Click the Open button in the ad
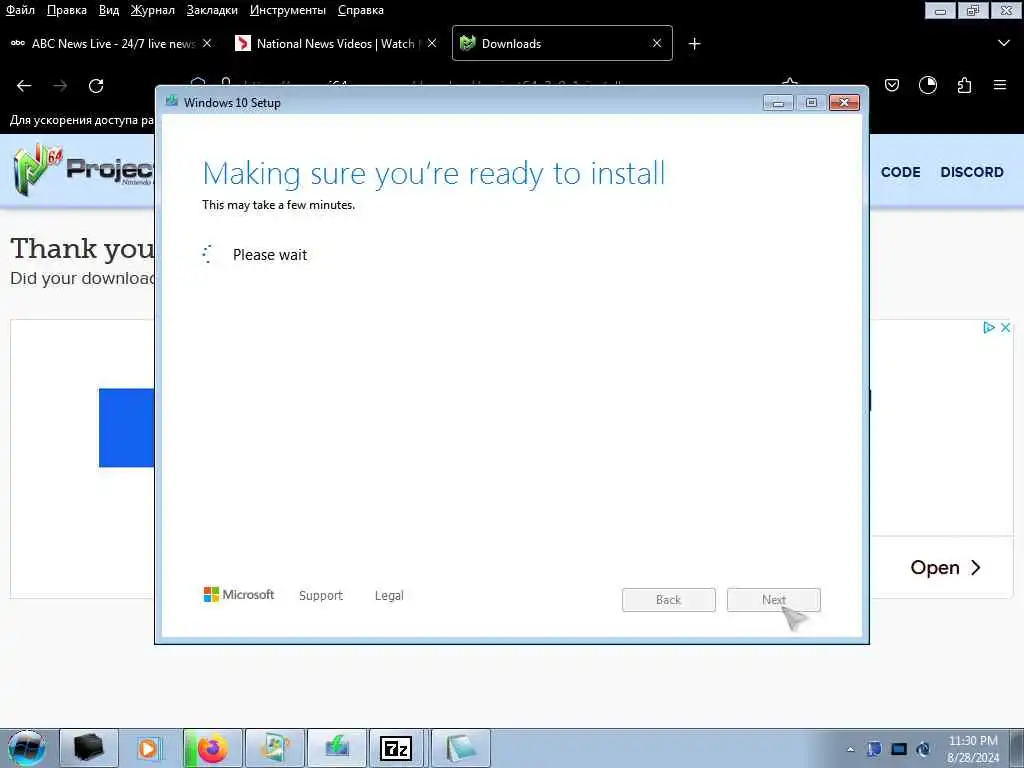 946,568
